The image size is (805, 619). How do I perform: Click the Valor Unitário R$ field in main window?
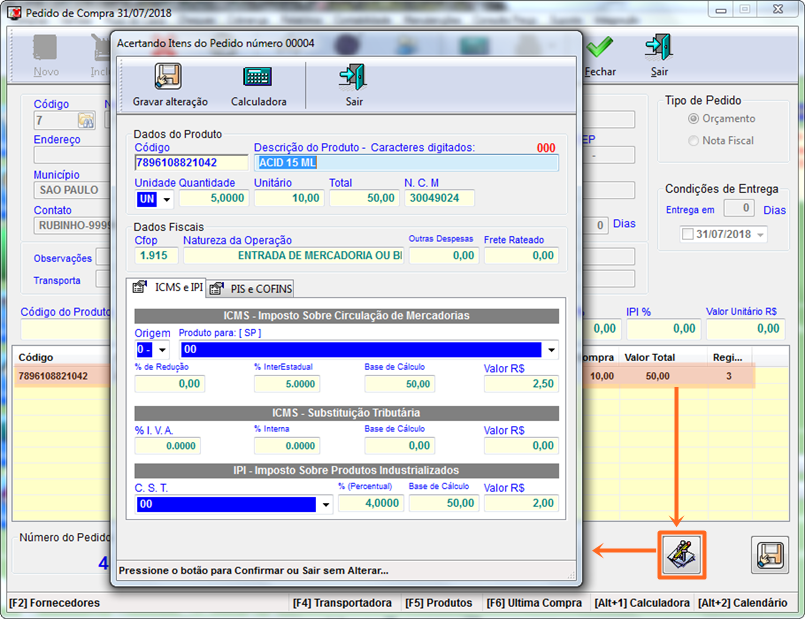pyautogui.click(x=745, y=329)
